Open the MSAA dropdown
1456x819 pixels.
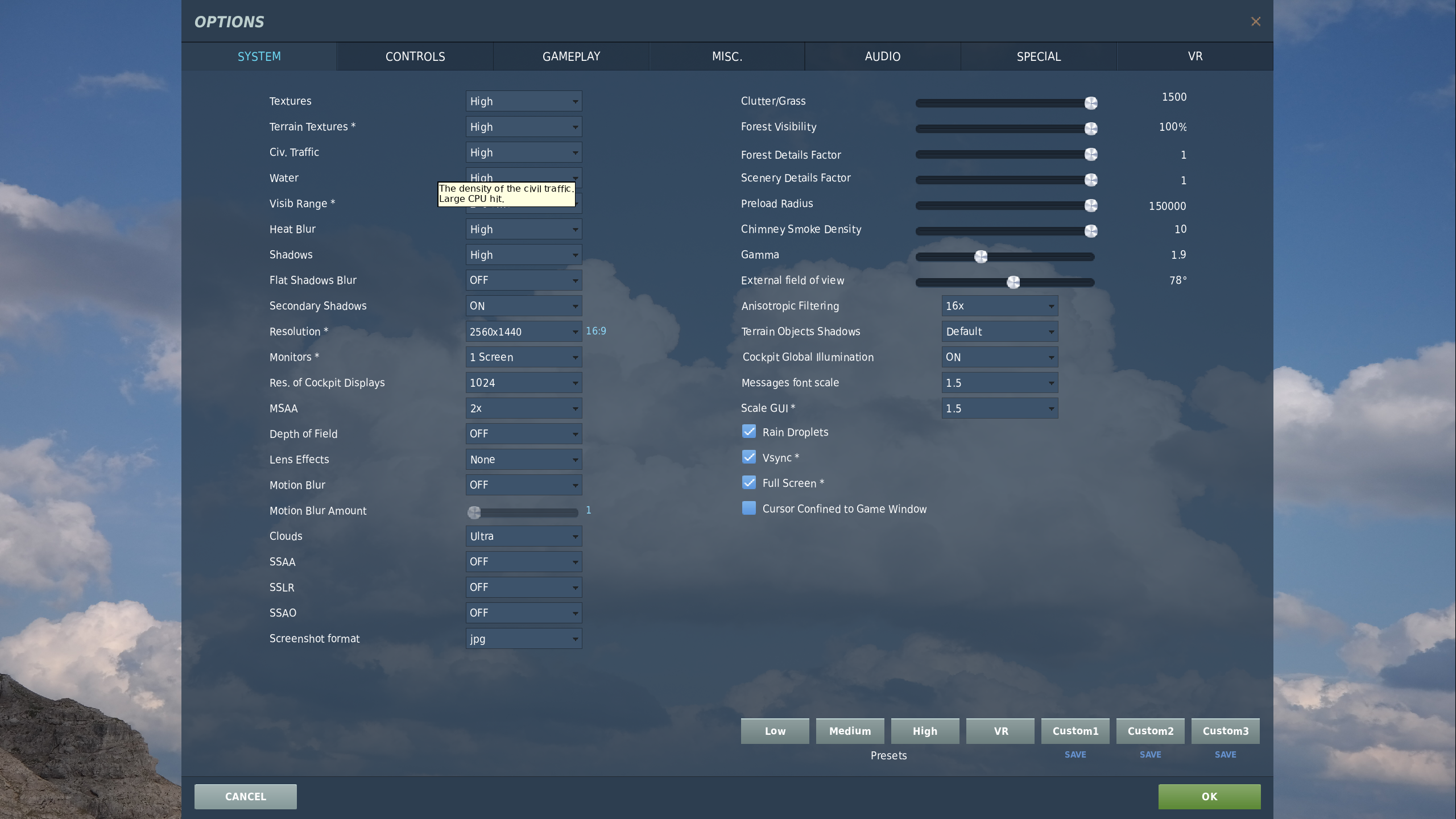tap(524, 408)
